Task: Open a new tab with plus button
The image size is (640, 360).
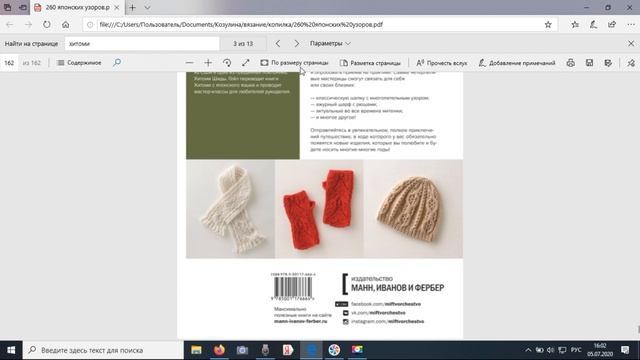Action: point(132,7)
